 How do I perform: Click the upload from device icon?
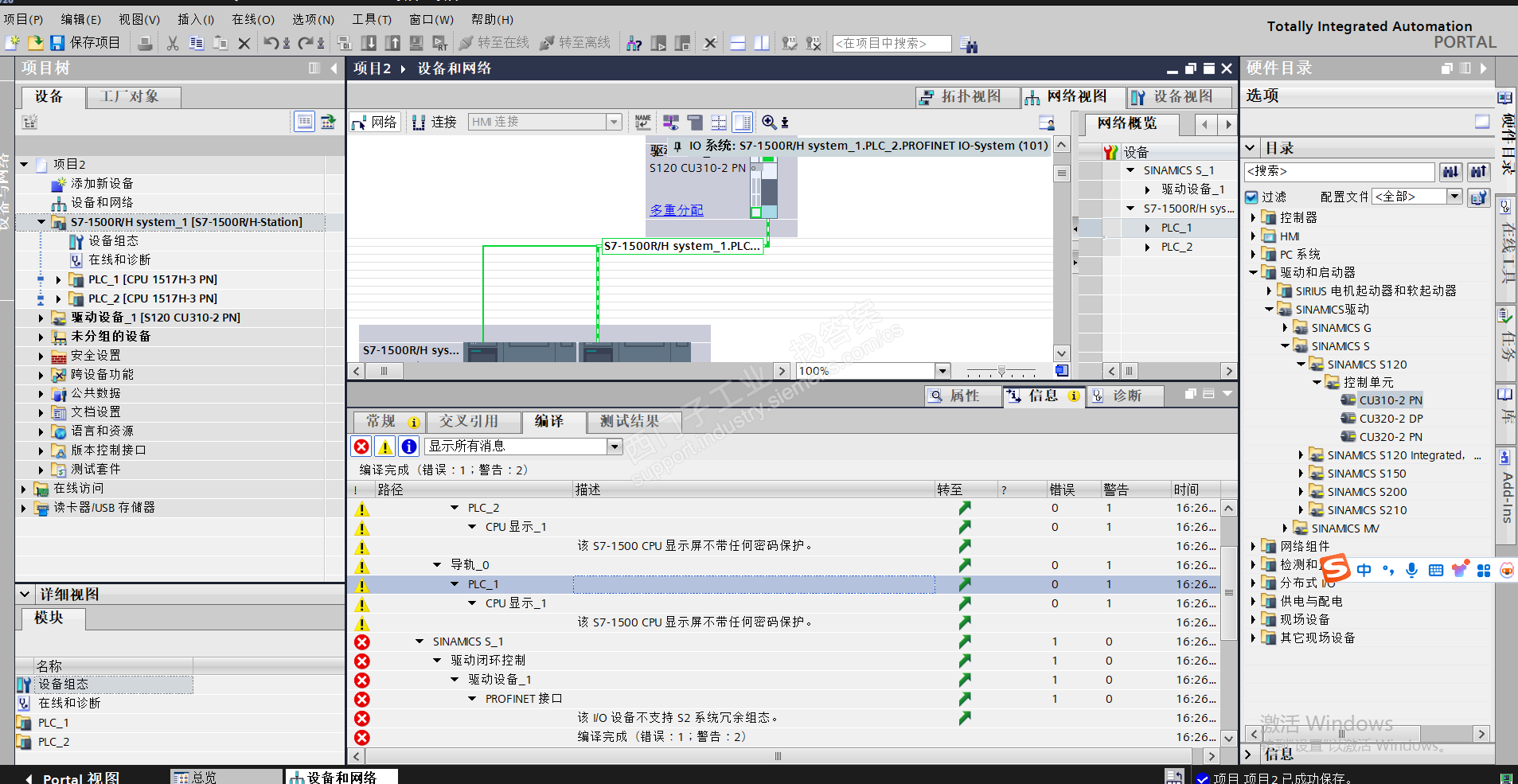point(392,43)
